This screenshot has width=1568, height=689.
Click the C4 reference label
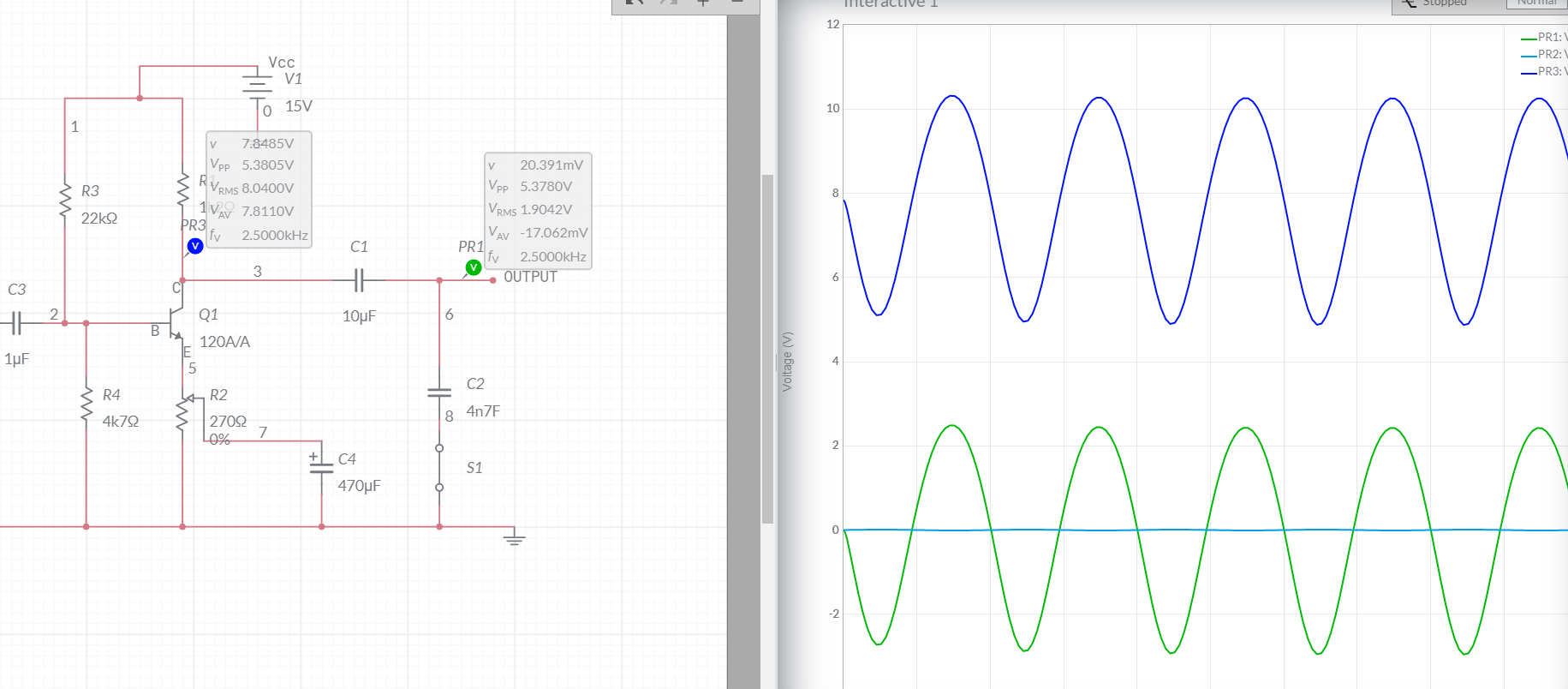[x=347, y=459]
